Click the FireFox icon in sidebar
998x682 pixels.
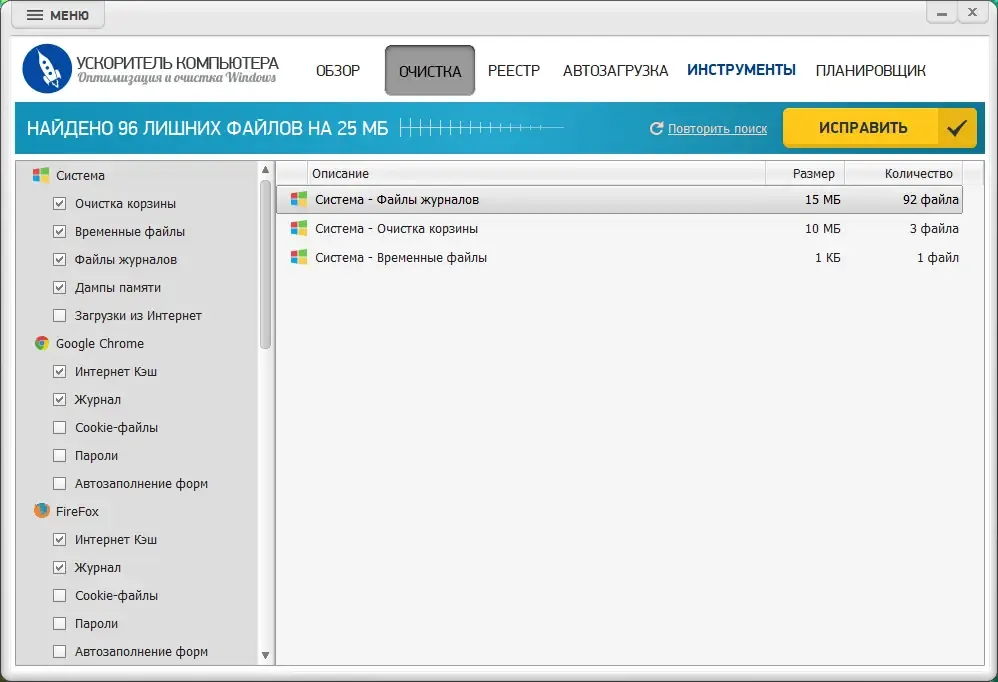42,511
